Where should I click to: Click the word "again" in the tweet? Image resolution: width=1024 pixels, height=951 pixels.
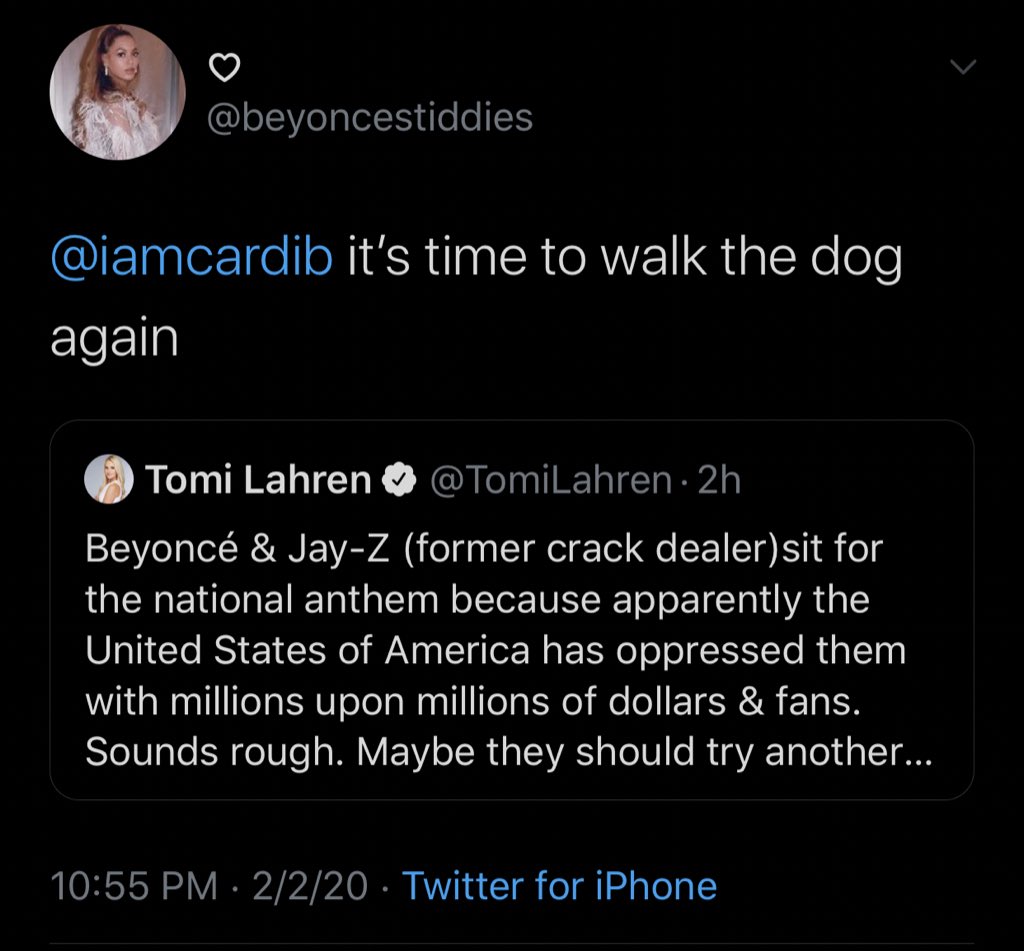(x=114, y=338)
